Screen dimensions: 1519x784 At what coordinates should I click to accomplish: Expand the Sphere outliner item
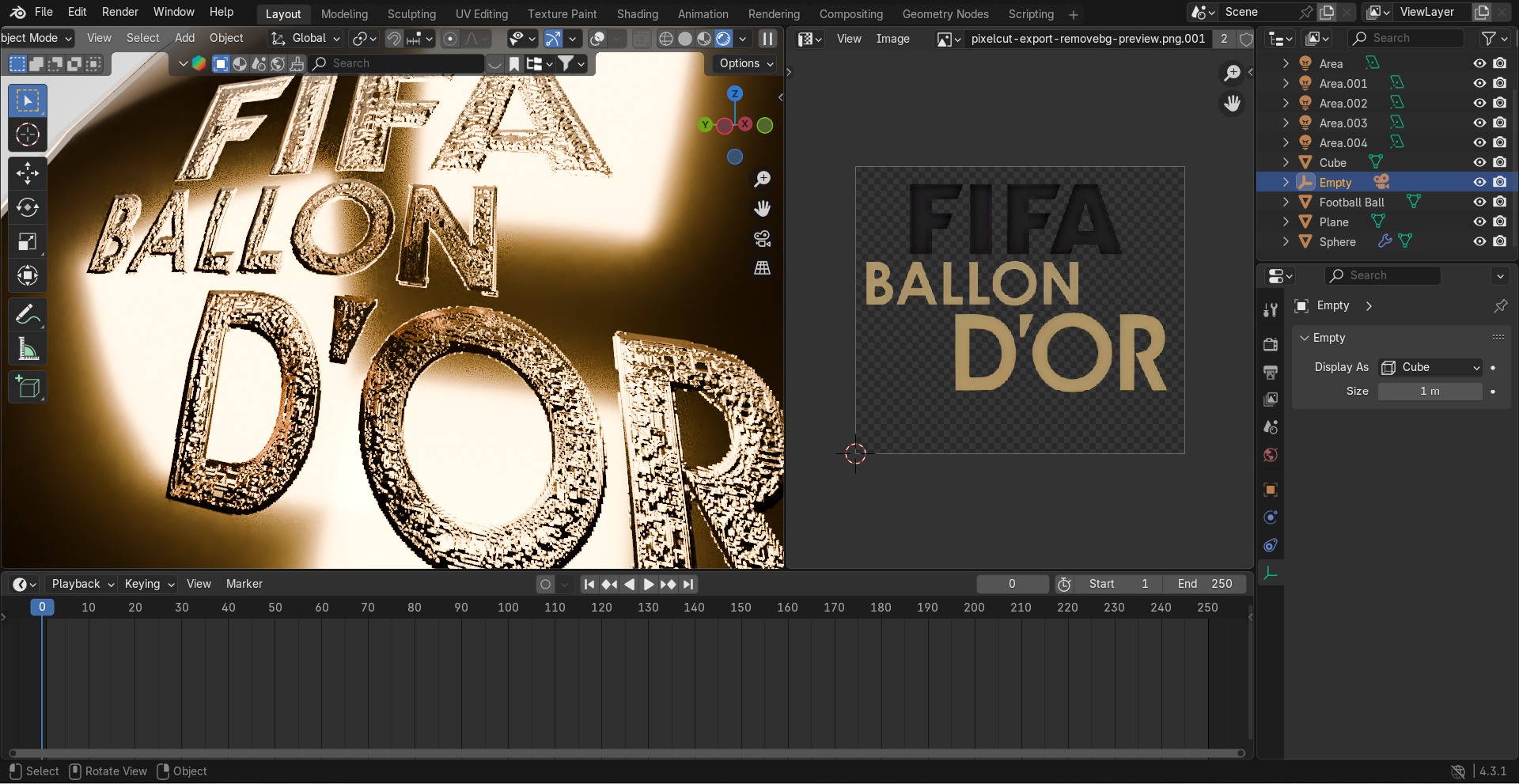pyautogui.click(x=1286, y=241)
